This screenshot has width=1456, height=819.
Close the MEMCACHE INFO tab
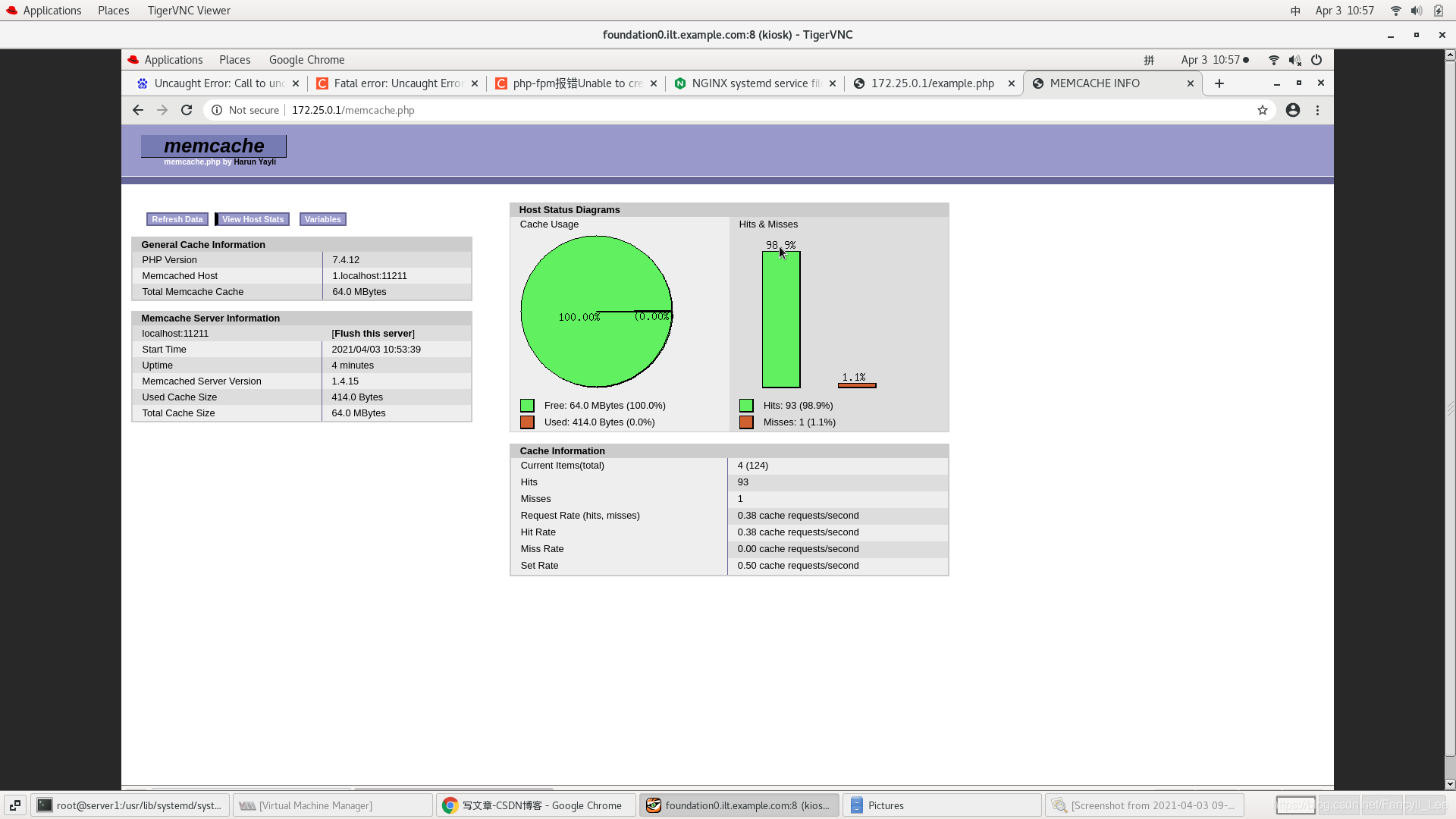[x=1191, y=83]
